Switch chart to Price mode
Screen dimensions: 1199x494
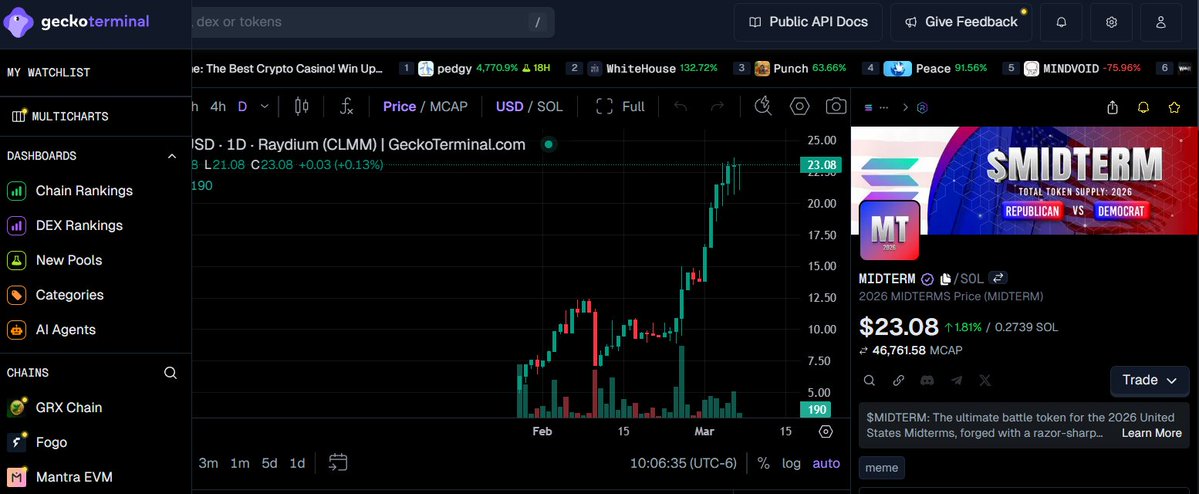399,106
